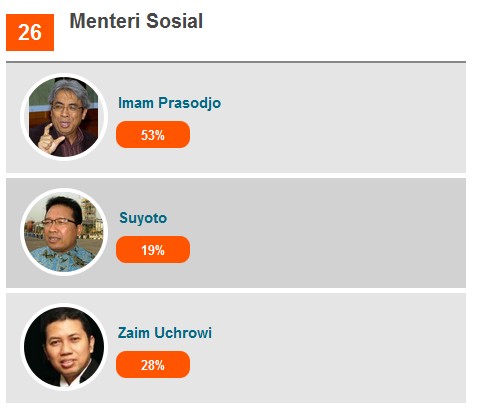Click the gray divider line under the heading
This screenshot has height=413, width=484.
tap(236, 62)
